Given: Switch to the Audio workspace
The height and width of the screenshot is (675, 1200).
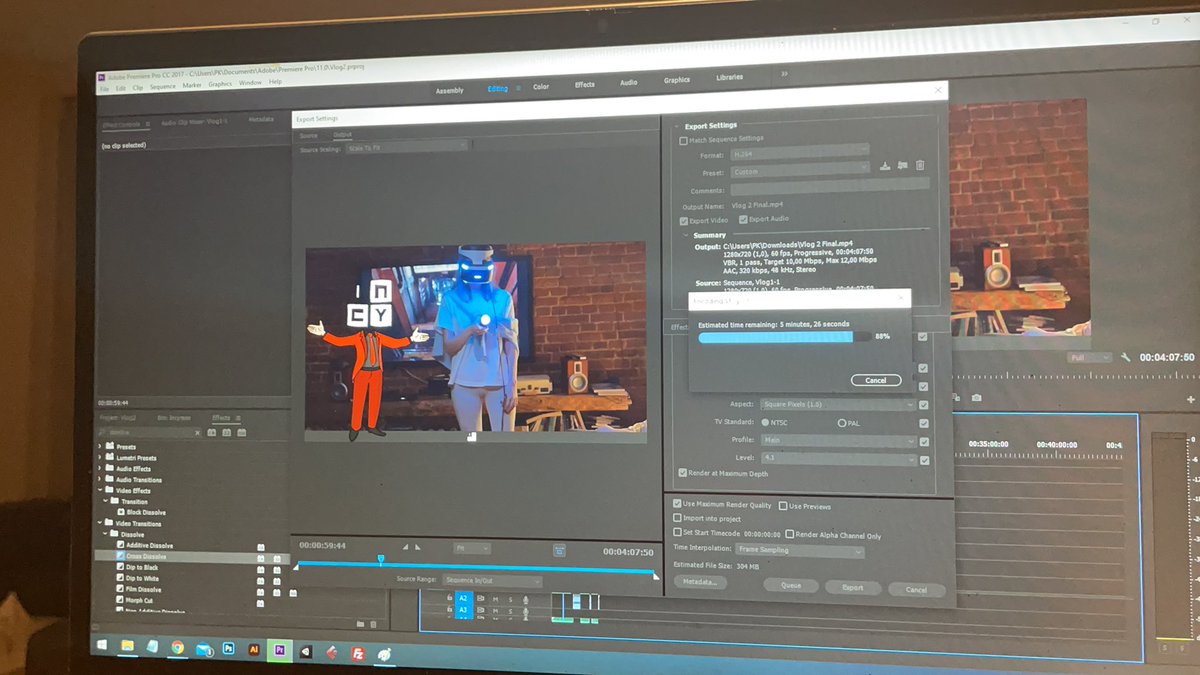Looking at the screenshot, I should [x=629, y=83].
